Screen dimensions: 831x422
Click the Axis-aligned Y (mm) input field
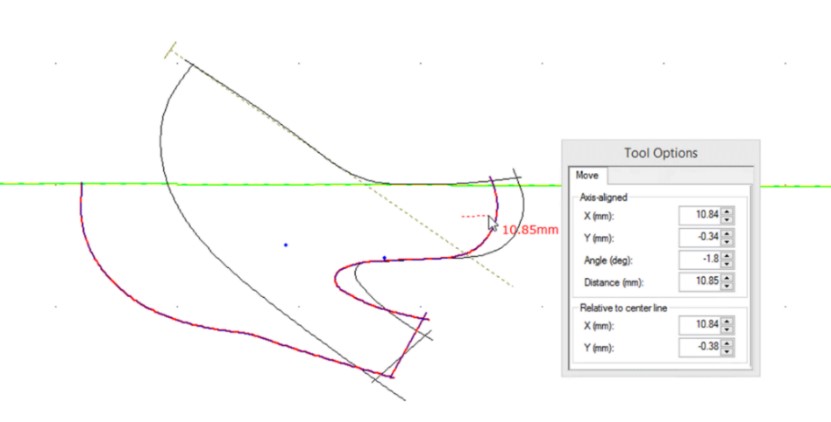click(x=700, y=237)
